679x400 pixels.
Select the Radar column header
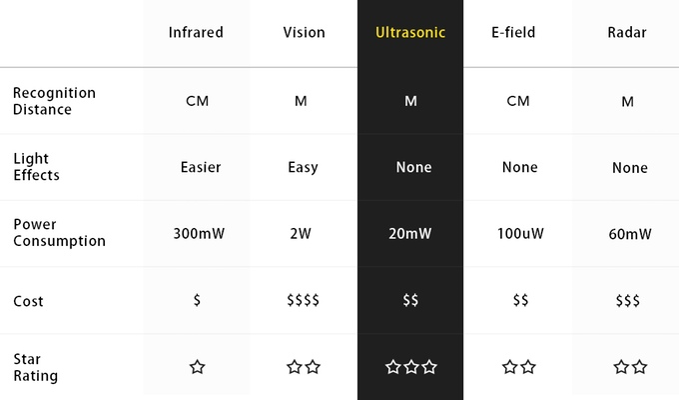point(628,33)
